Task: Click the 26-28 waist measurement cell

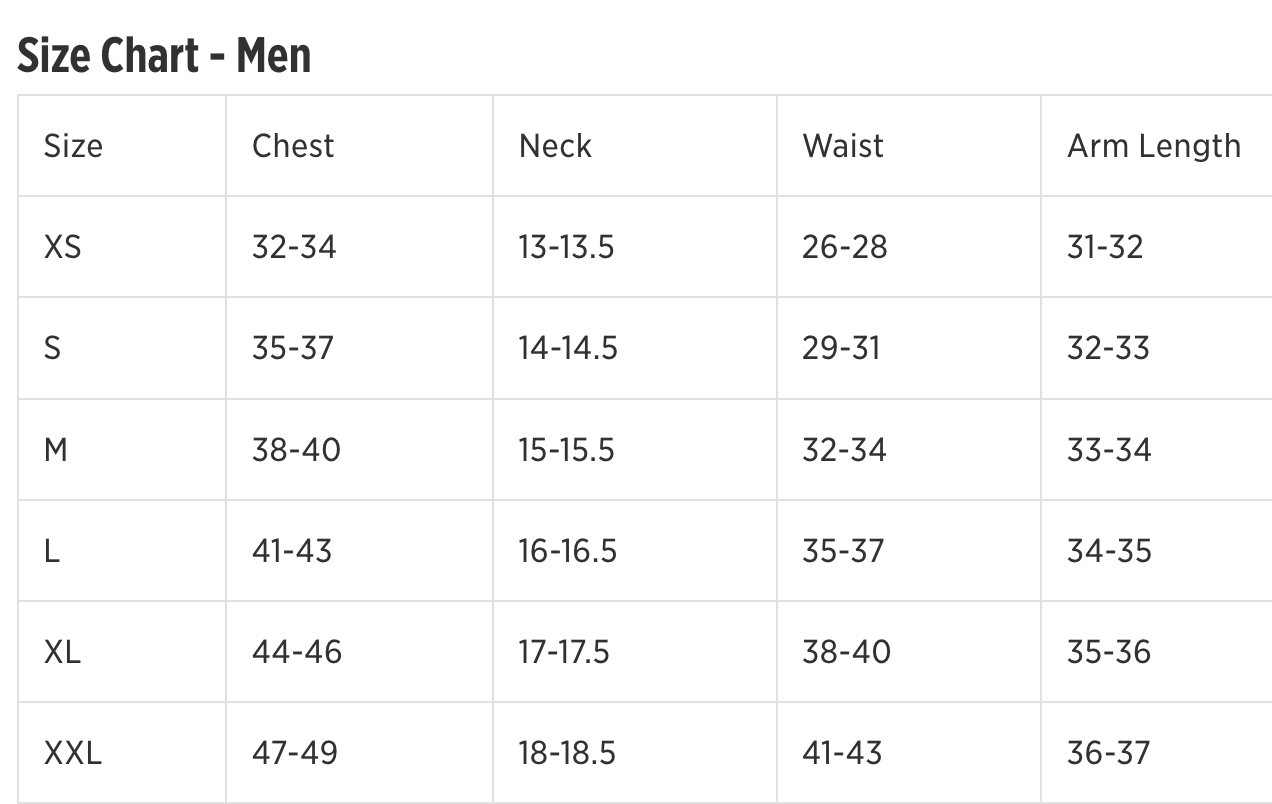Action: click(x=844, y=247)
